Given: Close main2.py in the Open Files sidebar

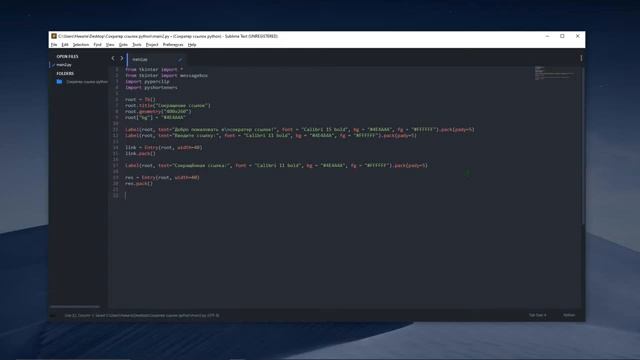Looking at the screenshot, I should tap(53, 65).
